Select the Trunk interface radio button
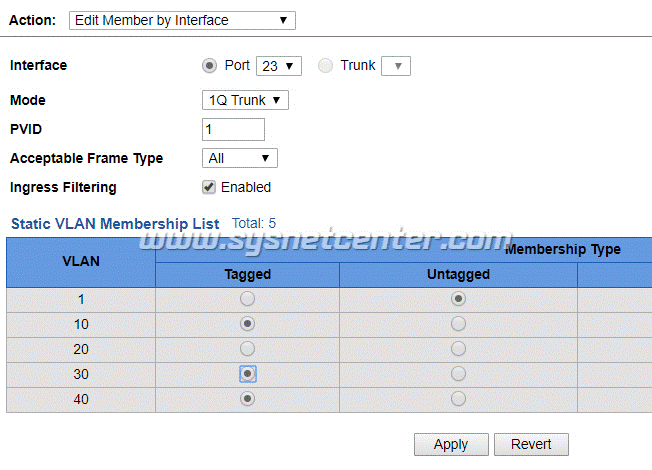 point(325,66)
